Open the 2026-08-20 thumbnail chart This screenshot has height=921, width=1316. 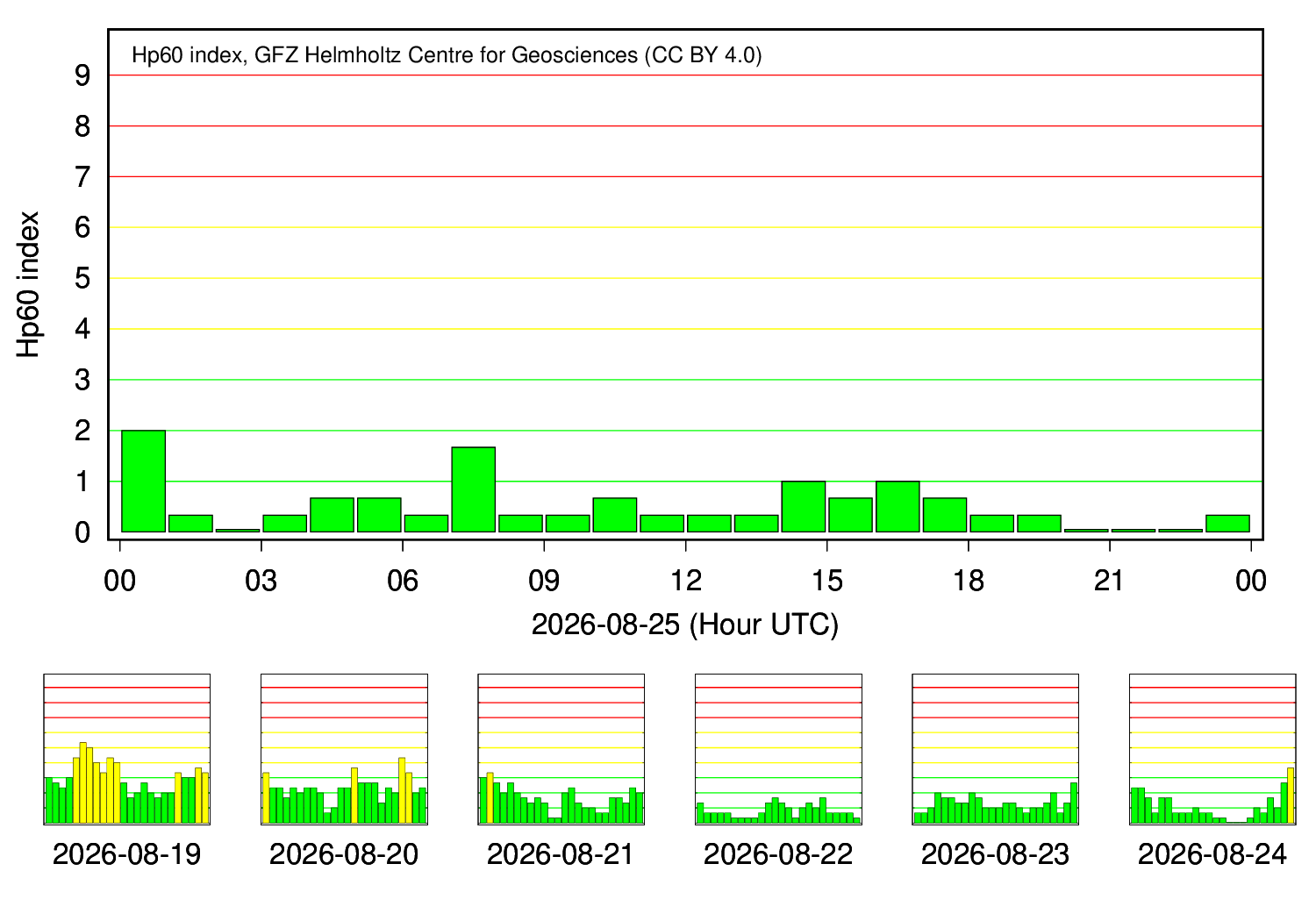point(344,749)
